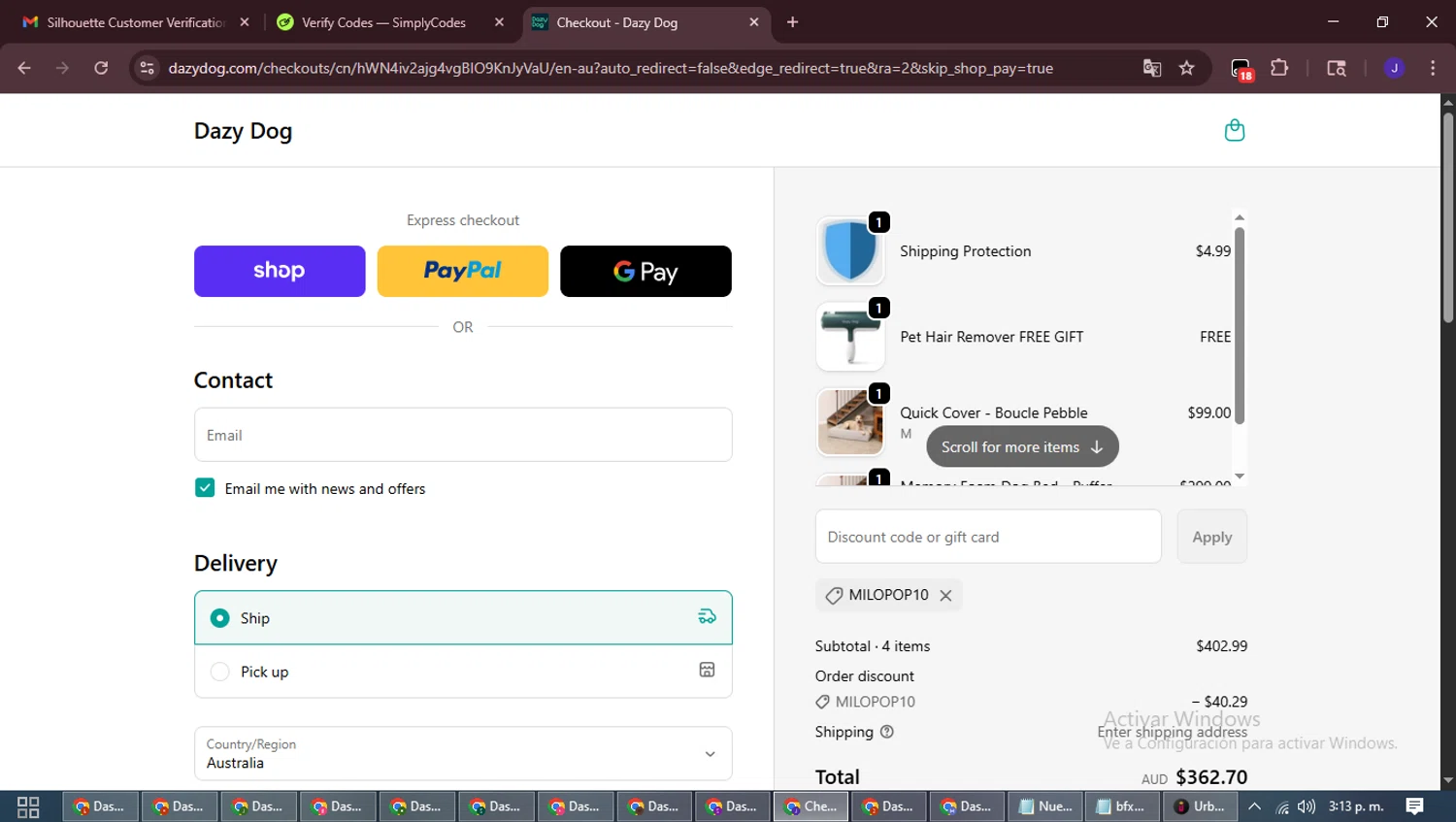Pay with Shop Pay express button
The height and width of the screenshot is (822, 1456).
click(280, 271)
